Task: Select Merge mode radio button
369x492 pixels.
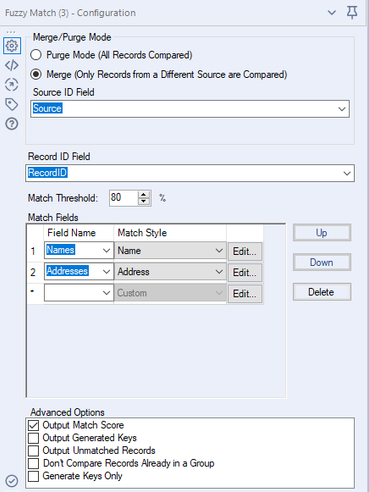Action: pos(36,74)
